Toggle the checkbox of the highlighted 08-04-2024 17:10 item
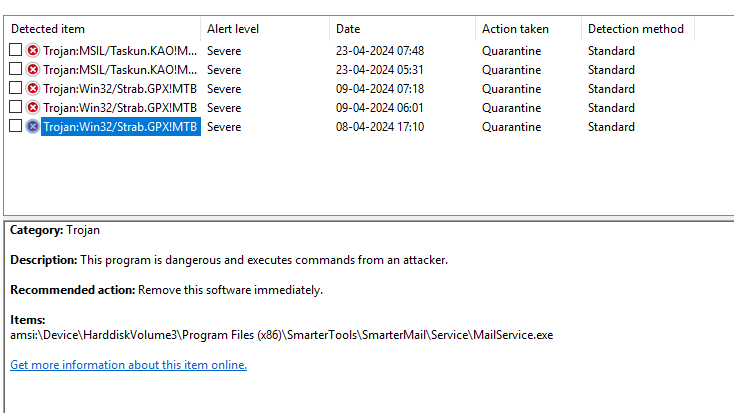Viewport: 734px width, 413px height. (15, 127)
